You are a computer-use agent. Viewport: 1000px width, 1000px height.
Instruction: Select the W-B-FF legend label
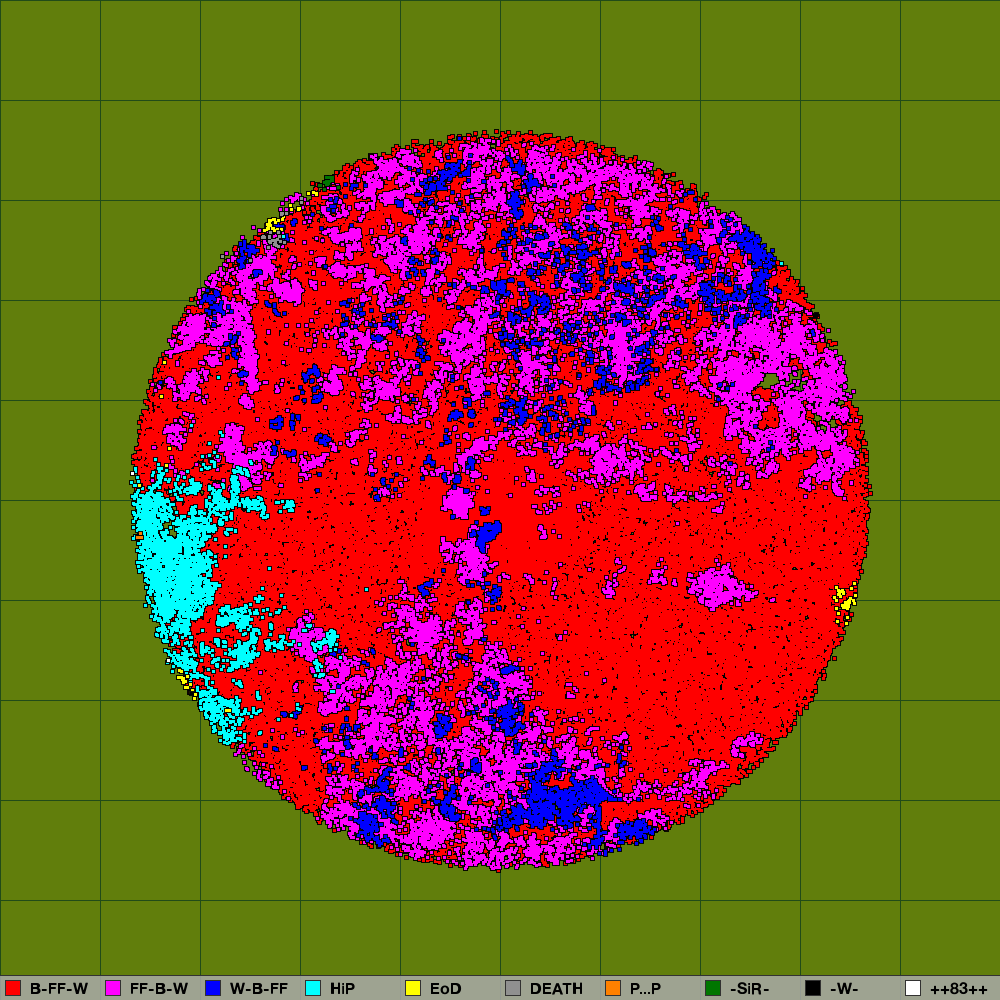pos(259,989)
